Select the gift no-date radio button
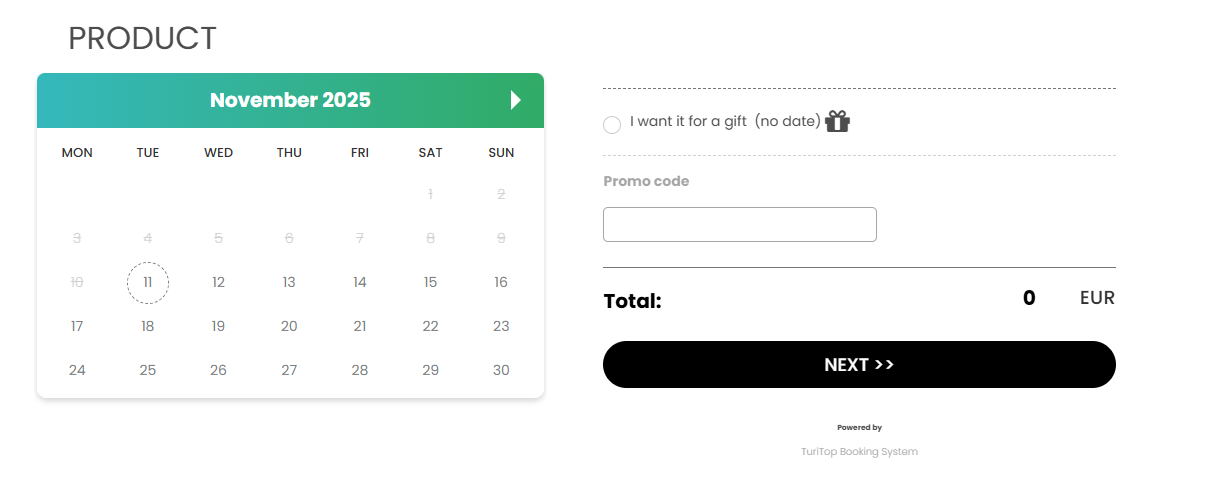The width and height of the screenshot is (1210, 483). coord(612,124)
